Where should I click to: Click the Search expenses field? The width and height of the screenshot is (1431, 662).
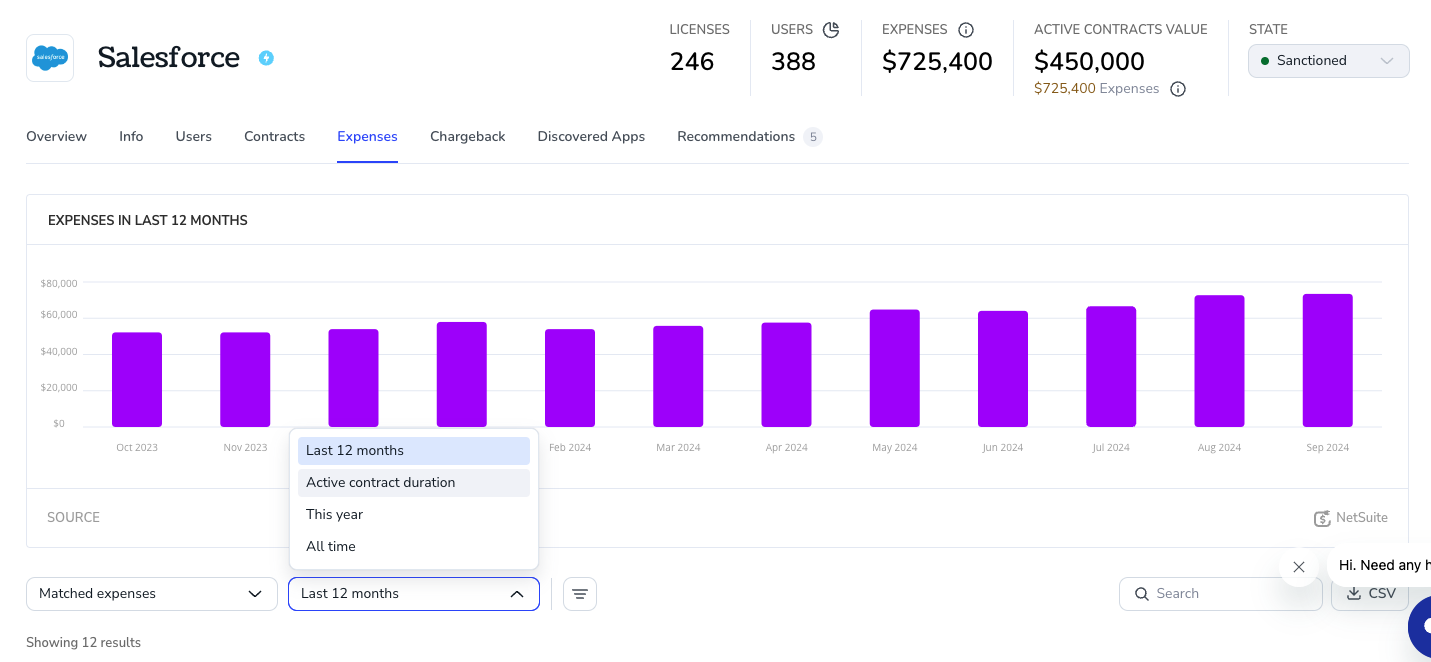click(x=1221, y=594)
